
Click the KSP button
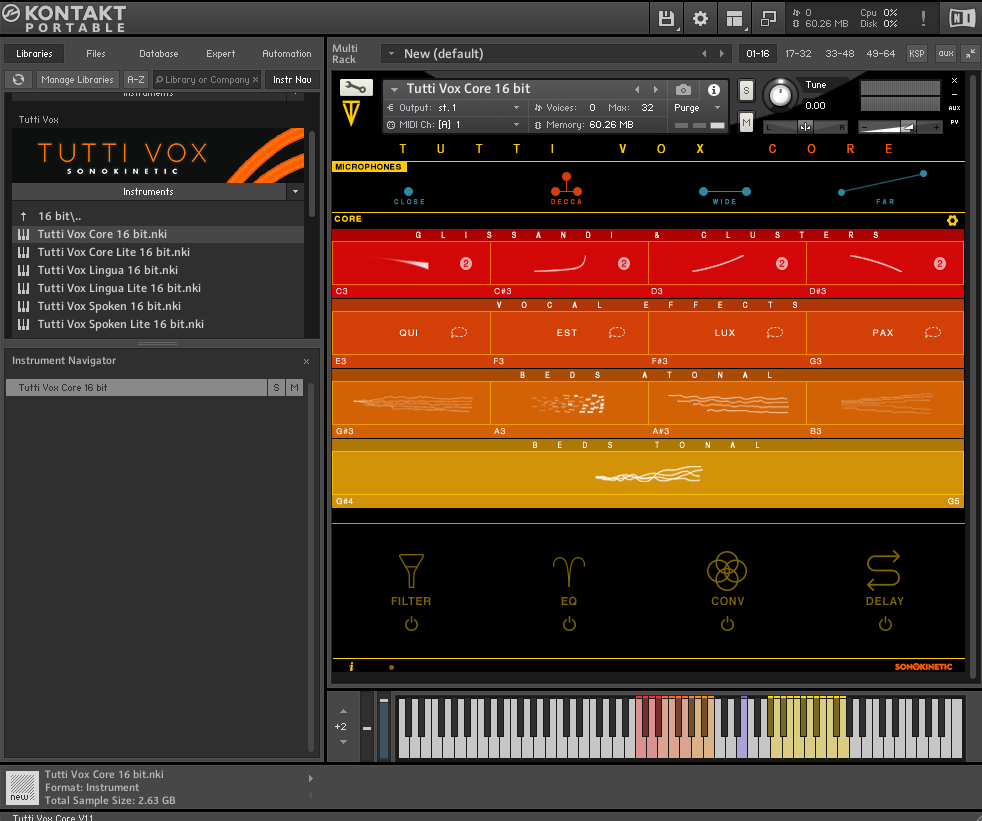916,54
